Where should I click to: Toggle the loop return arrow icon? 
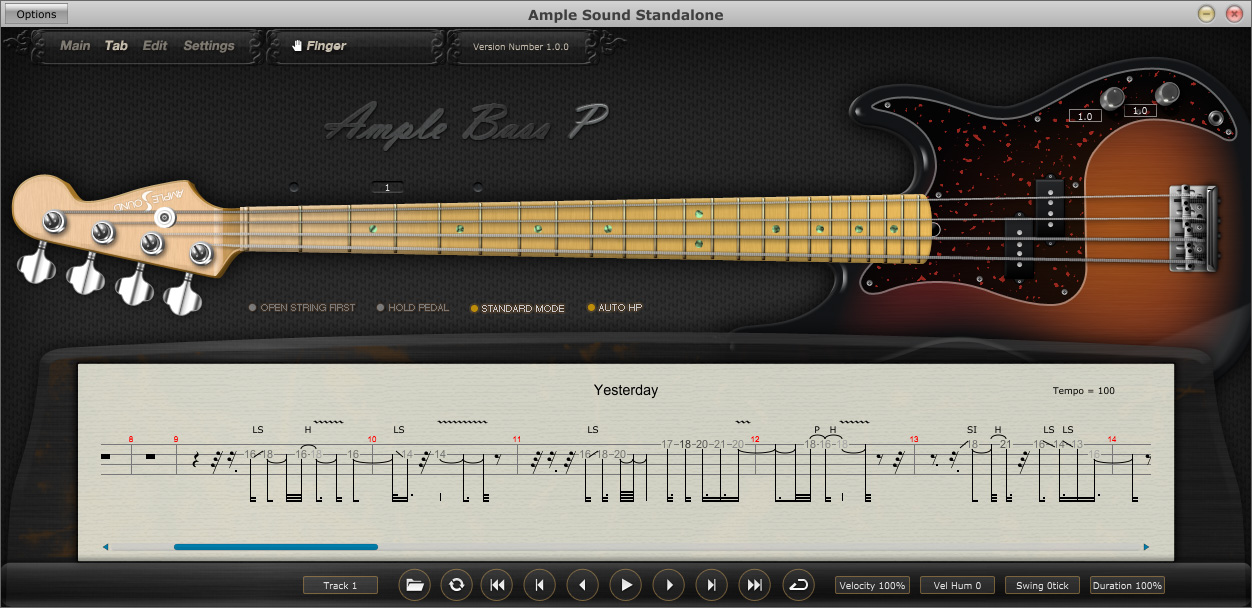798,585
